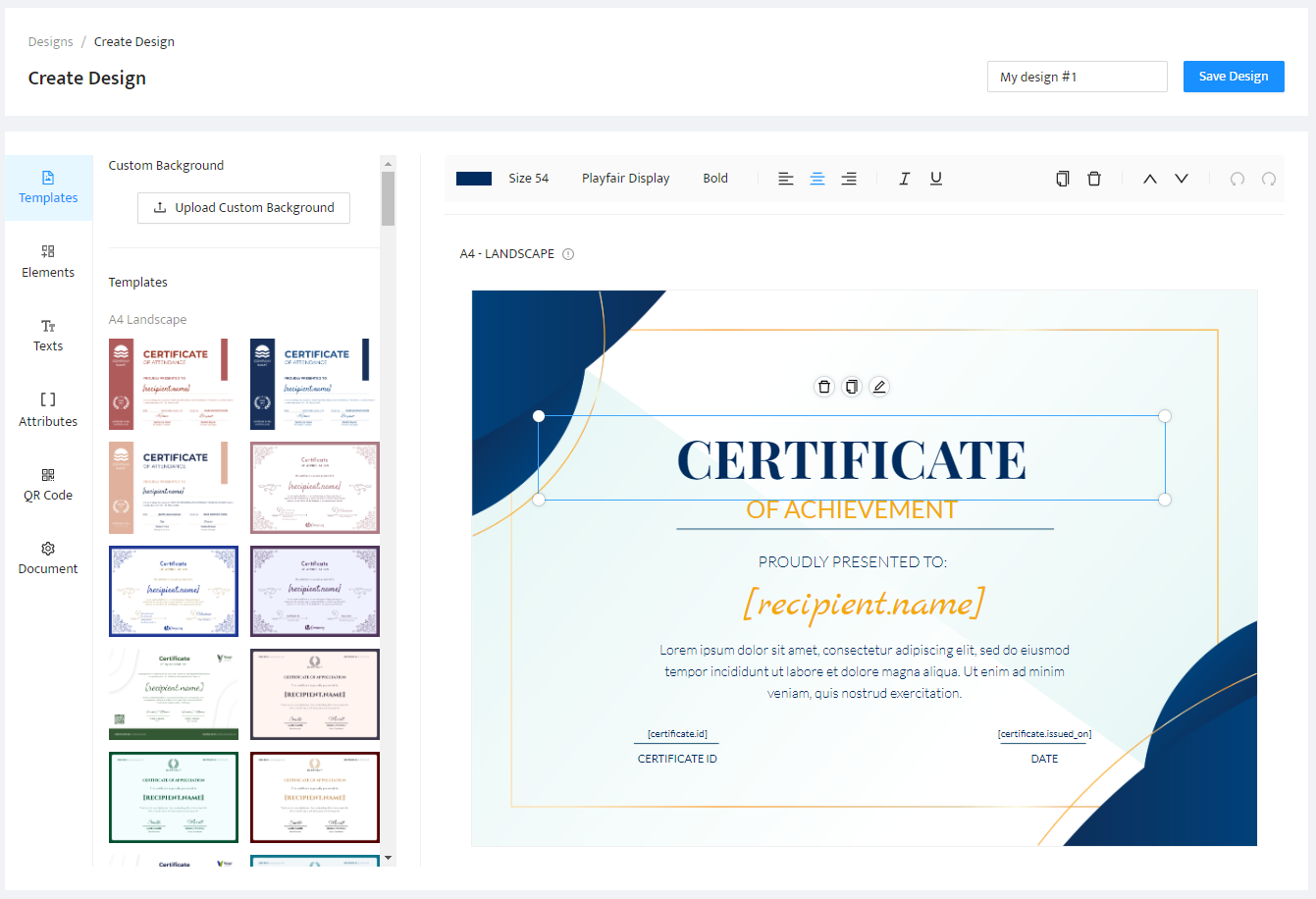
Task: Click the Save Design button
Action: point(1234,77)
